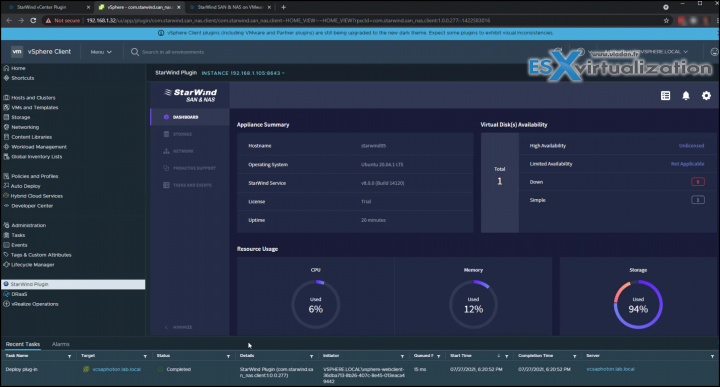The image size is (720, 387).
Task: Open StarWind settings gear icon
Action: [x=706, y=95]
